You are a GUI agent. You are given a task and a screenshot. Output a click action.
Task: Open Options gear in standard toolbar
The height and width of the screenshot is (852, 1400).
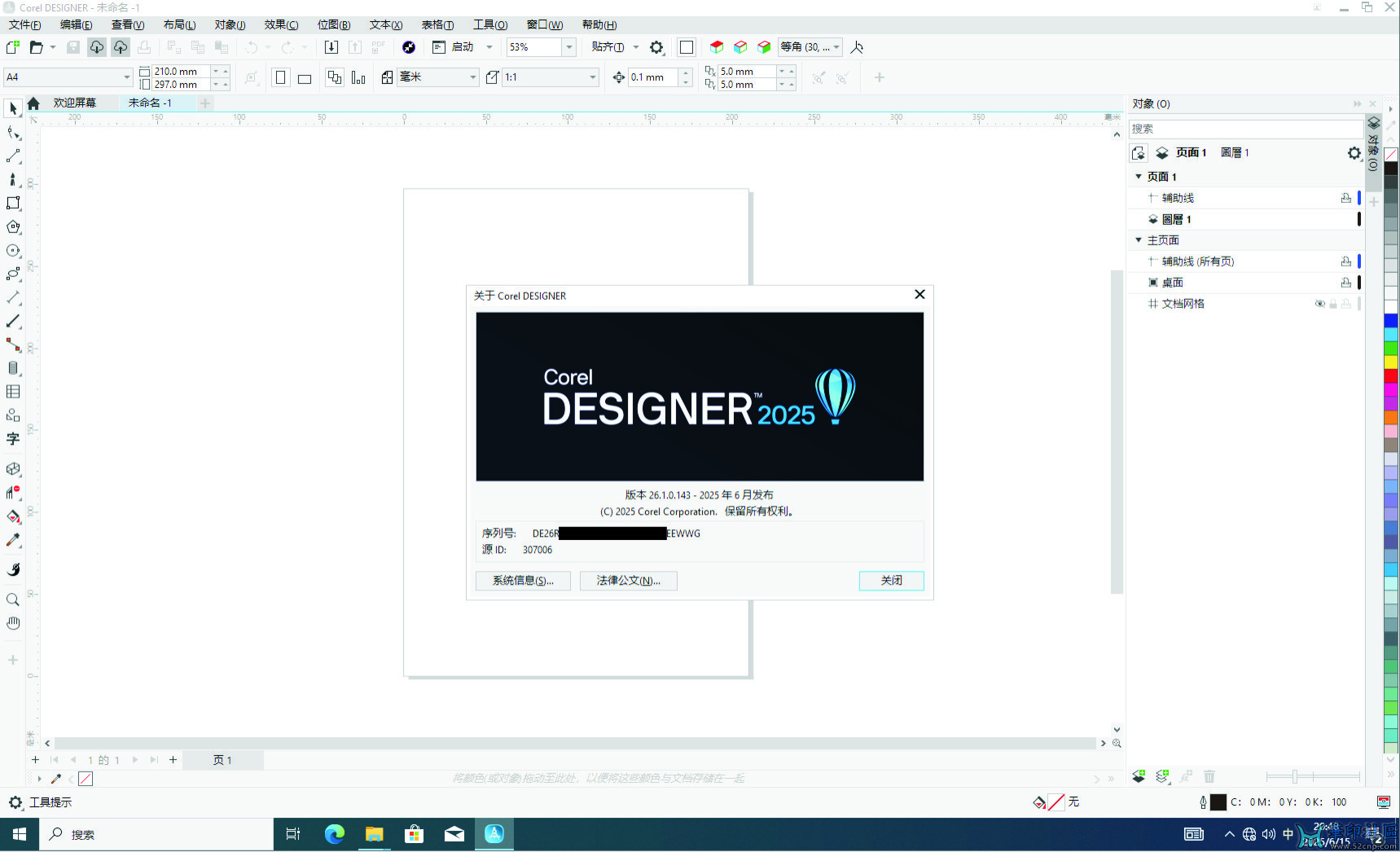coord(656,47)
